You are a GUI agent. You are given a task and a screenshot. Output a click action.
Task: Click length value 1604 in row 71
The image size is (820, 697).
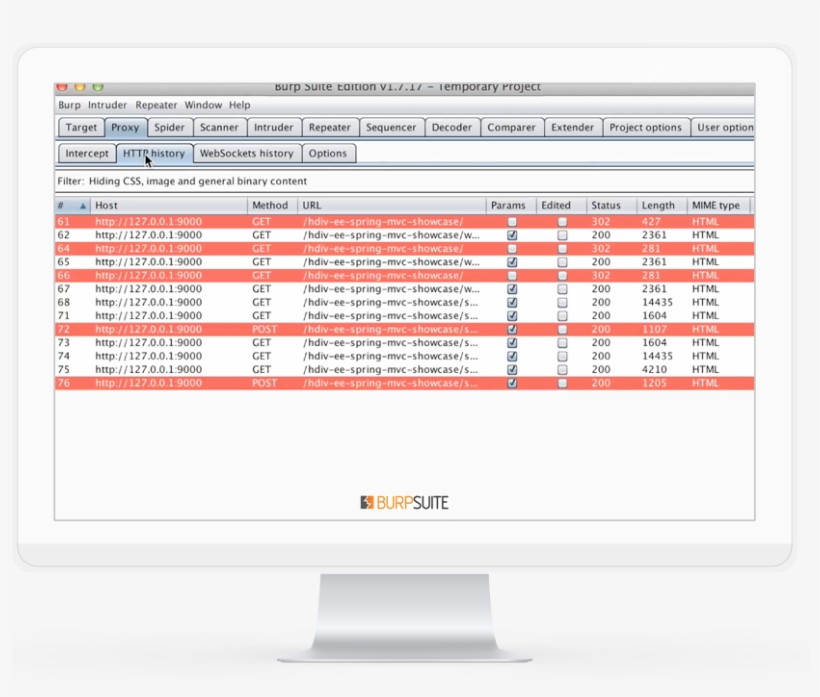tap(654, 316)
